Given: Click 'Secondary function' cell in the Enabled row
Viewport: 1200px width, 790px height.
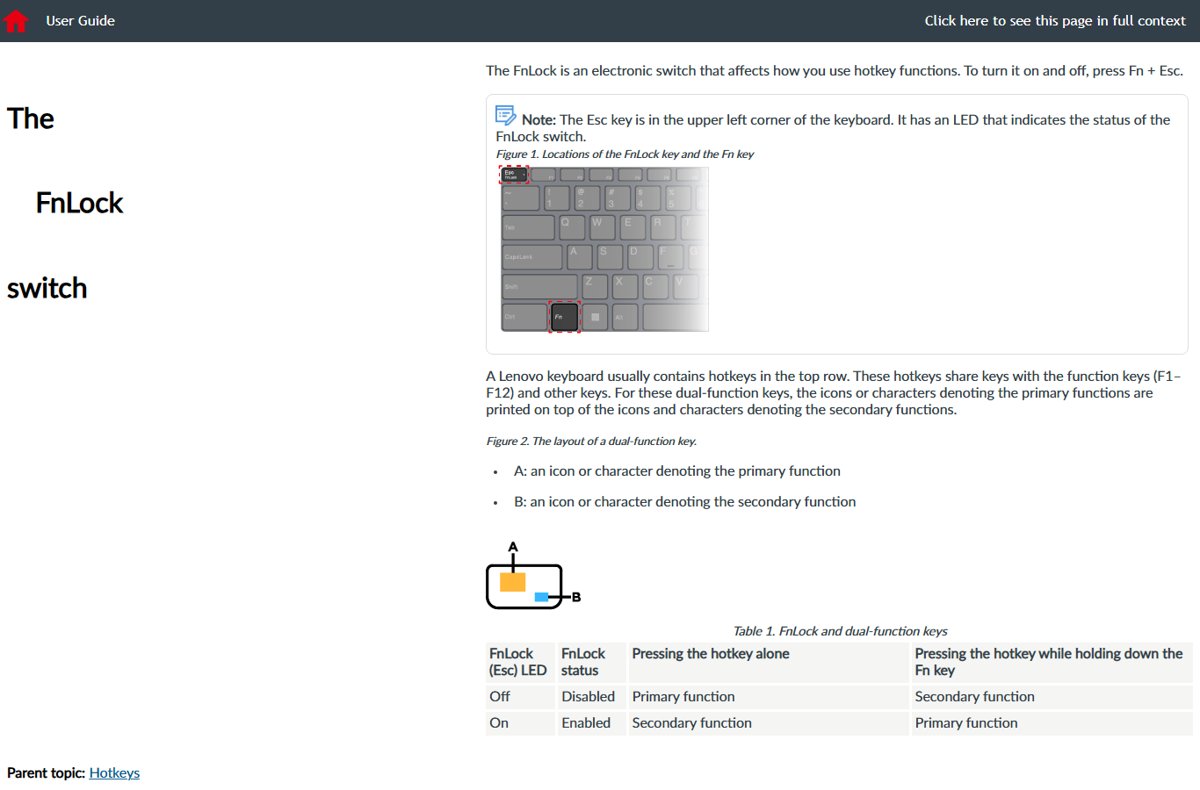Looking at the screenshot, I should [768, 723].
